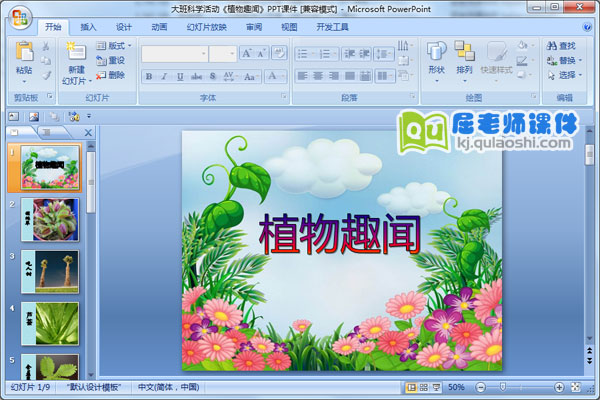Click the help question mark icon
This screenshot has width=600, height=400.
point(587,27)
